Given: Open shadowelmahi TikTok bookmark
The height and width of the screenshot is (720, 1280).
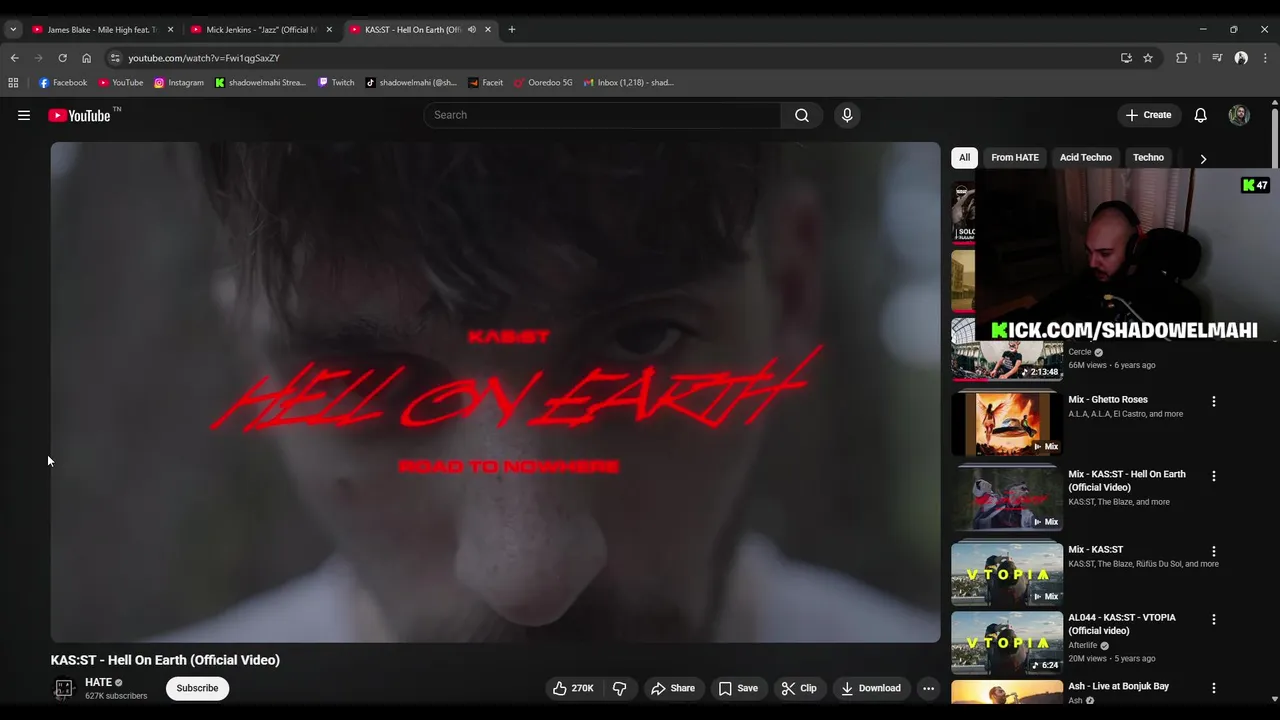Looking at the screenshot, I should 411,83.
